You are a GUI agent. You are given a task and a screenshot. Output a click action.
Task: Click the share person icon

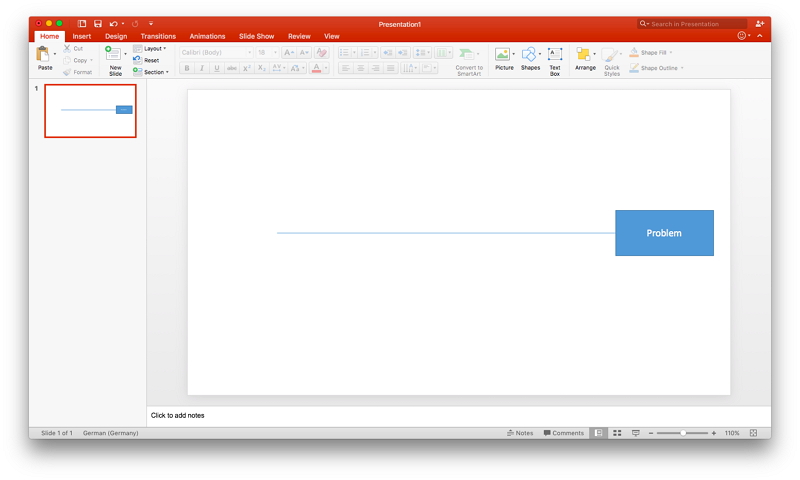pos(760,23)
